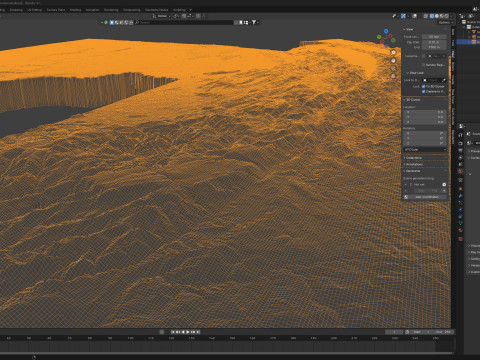Open the Global transform orientation dropdown

(162, 16)
